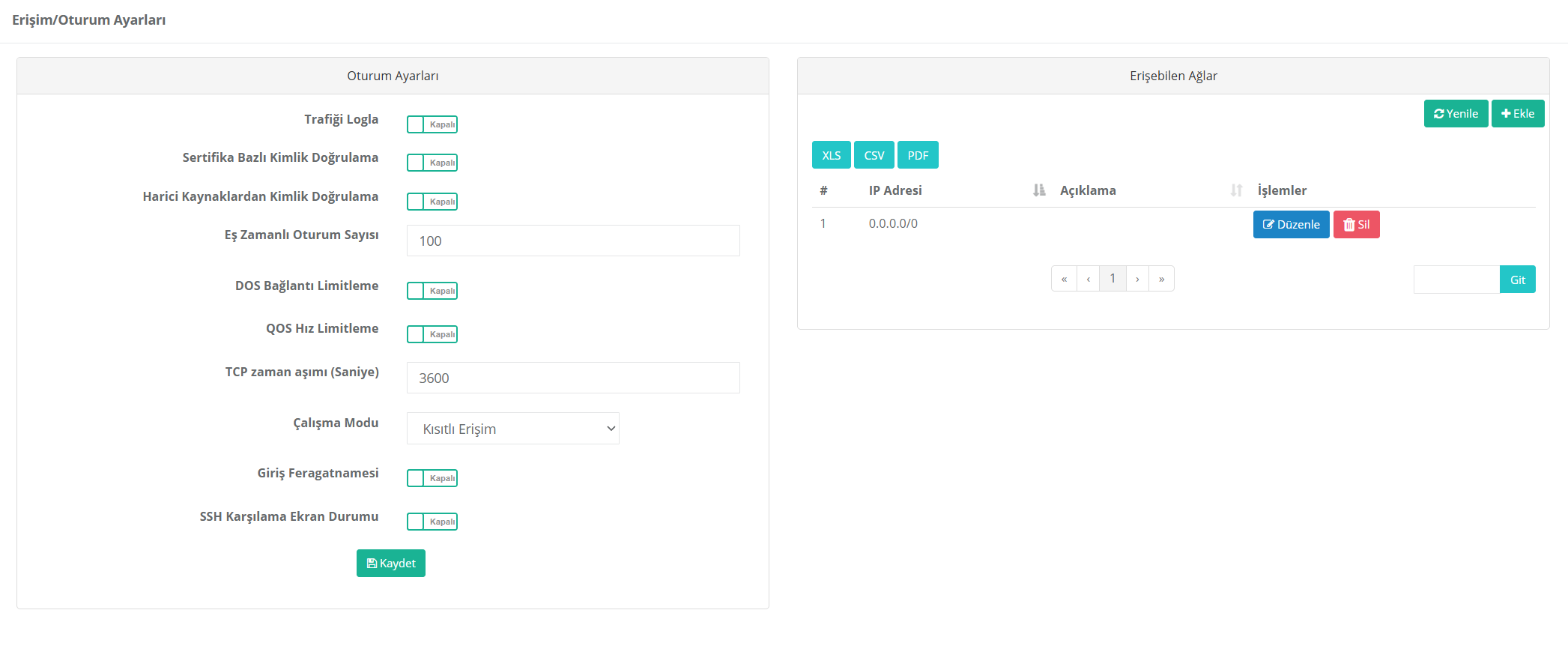Delete the 0.0.0.0/0 entry with Sil

point(1356,225)
